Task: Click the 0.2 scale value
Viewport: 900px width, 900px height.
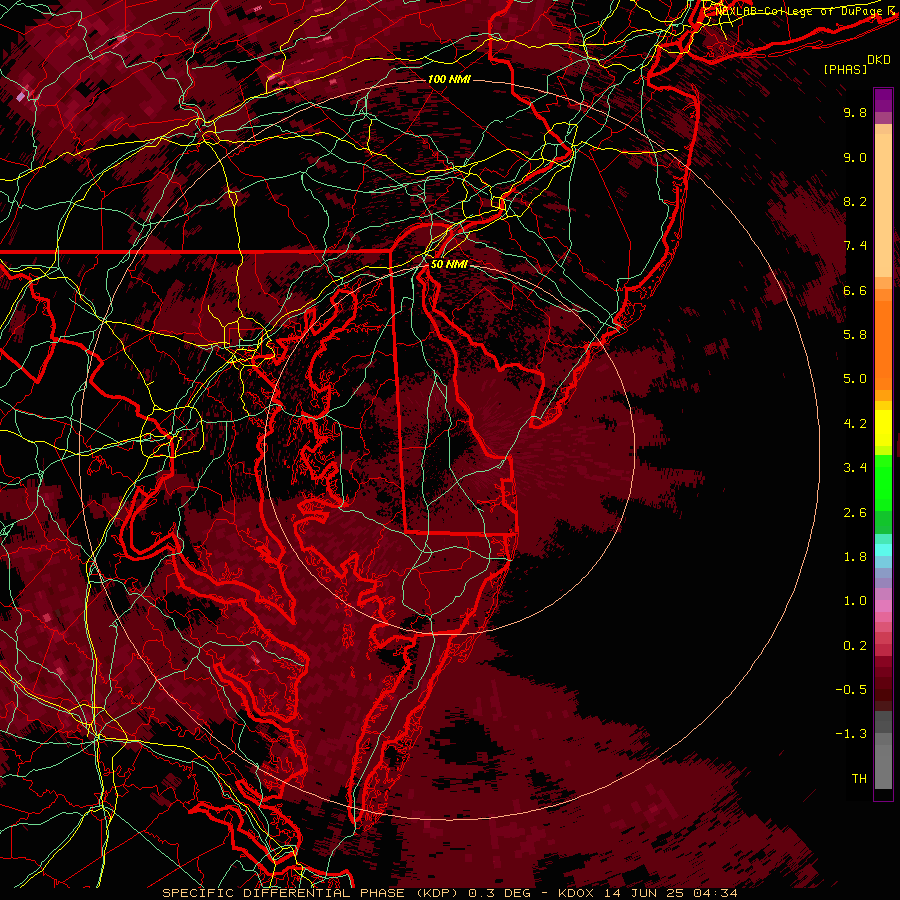Action: pos(855,646)
